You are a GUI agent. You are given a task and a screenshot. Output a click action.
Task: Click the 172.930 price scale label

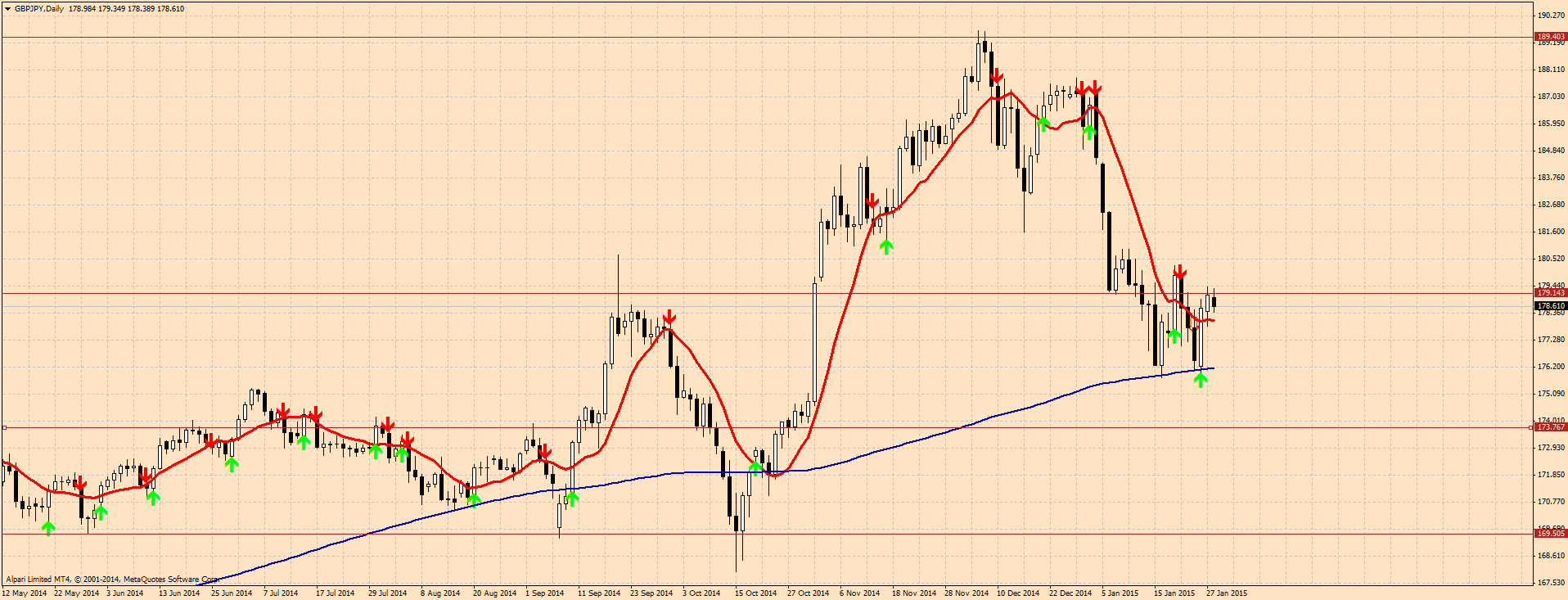1552,448
